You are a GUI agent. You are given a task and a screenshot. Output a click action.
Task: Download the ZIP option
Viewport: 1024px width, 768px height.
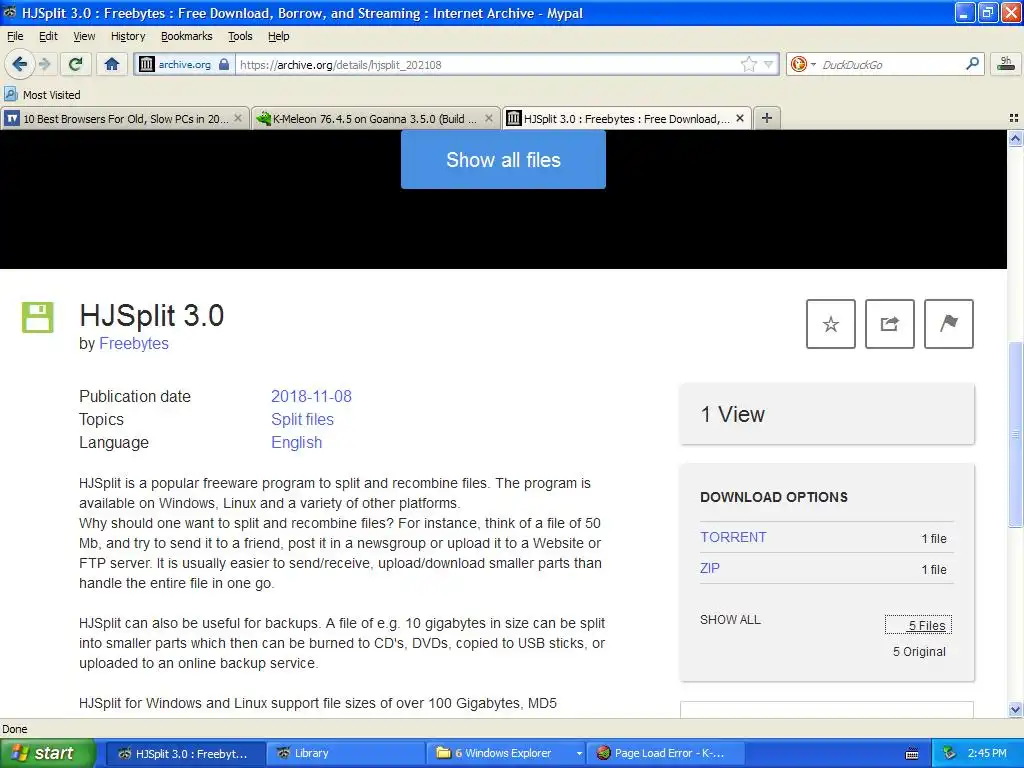(710, 568)
